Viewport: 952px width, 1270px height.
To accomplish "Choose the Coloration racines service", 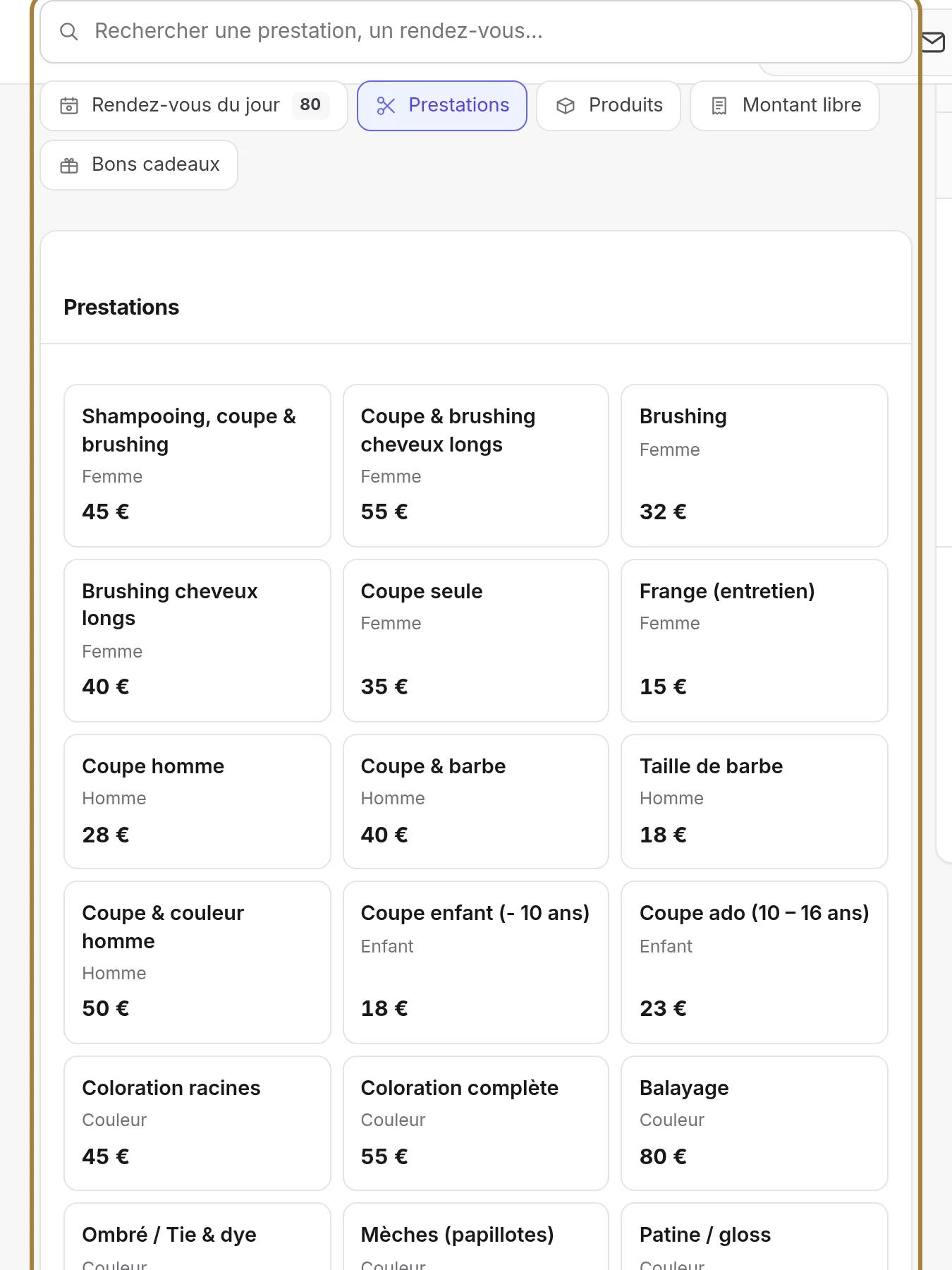I will 197,1123.
